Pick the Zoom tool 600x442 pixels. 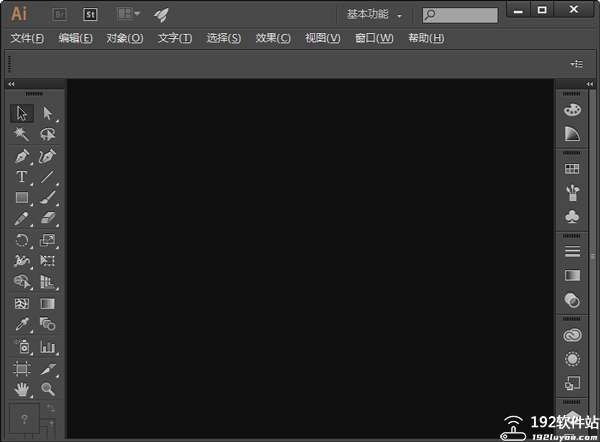(x=47, y=390)
